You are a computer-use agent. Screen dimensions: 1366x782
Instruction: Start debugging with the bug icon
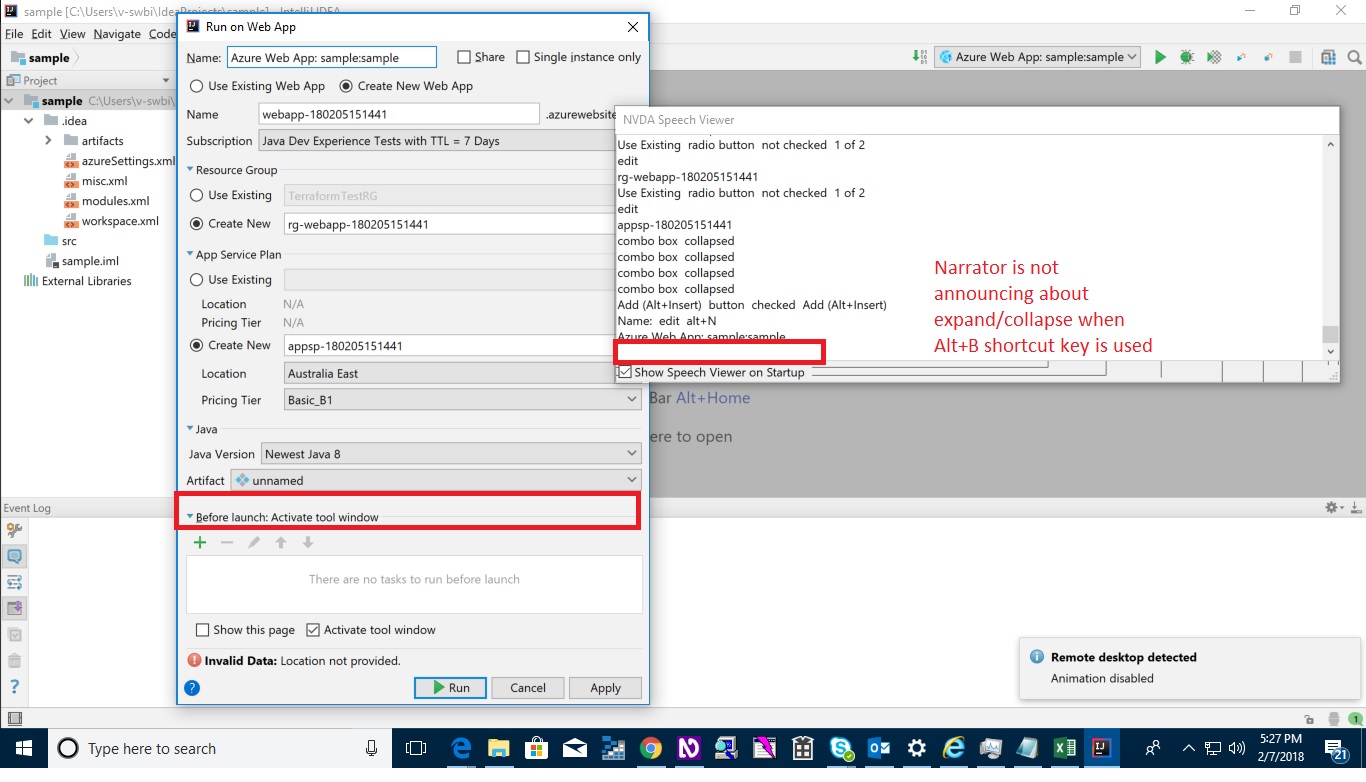click(1186, 57)
